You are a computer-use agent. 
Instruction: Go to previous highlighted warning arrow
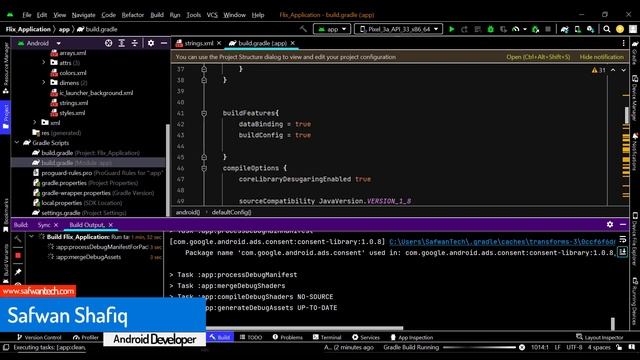(613, 70)
